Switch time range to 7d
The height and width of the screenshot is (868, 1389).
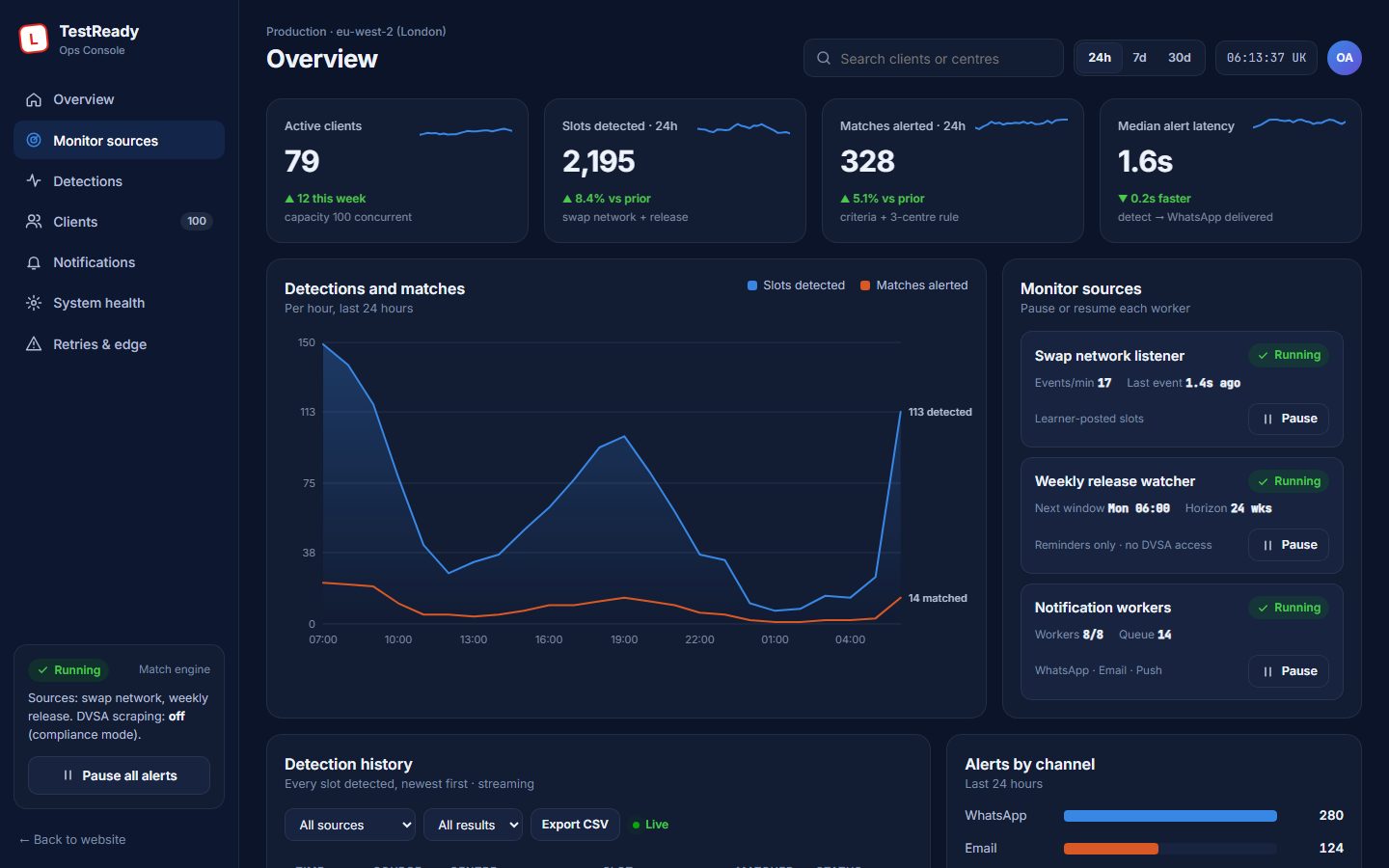point(1139,58)
